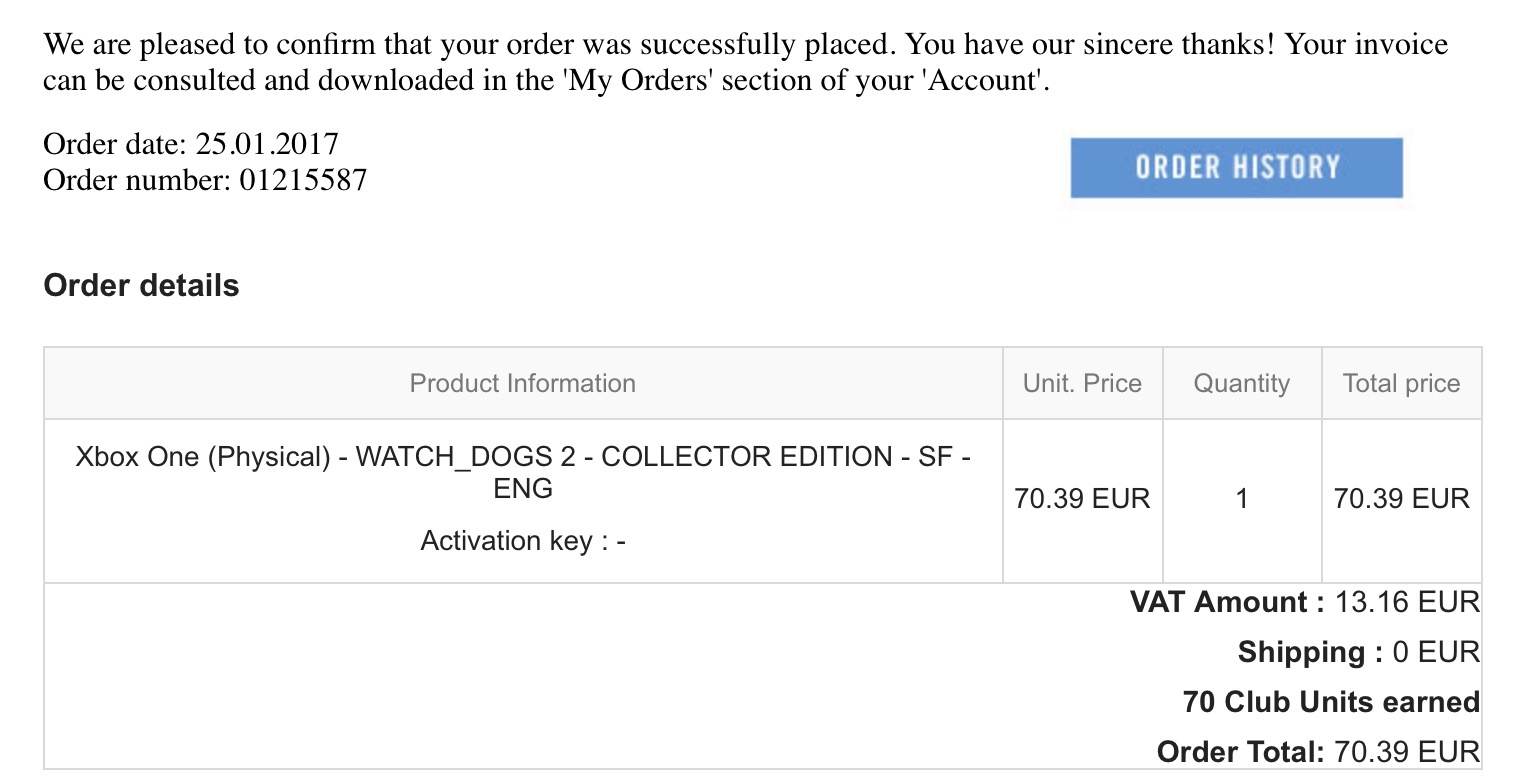Open the Order History button
Image resolution: width=1524 pixels, height=782 pixels.
1236,167
